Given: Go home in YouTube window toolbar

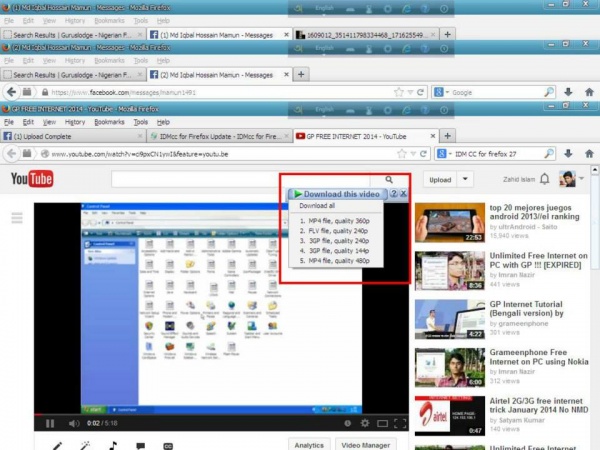Looking at the screenshot, I should click(589, 154).
